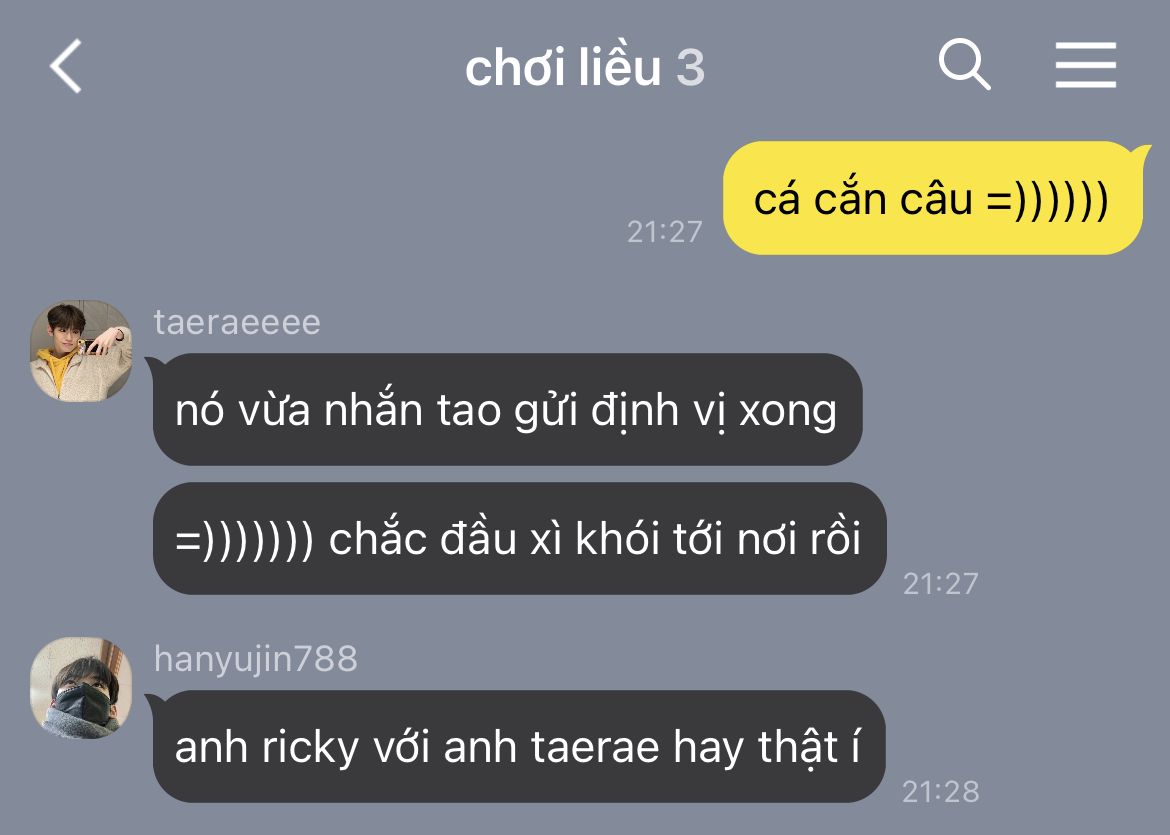Tap the chat title chơi liều 3

click(x=584, y=67)
